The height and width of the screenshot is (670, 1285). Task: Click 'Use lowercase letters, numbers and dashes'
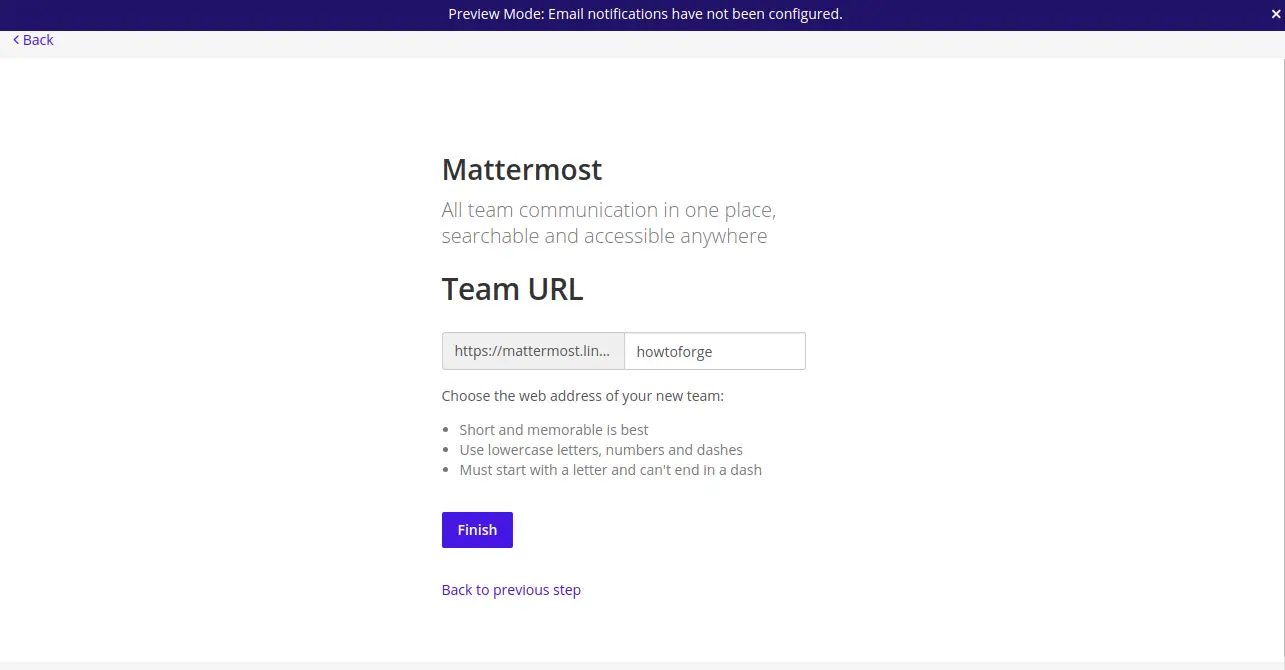601,450
